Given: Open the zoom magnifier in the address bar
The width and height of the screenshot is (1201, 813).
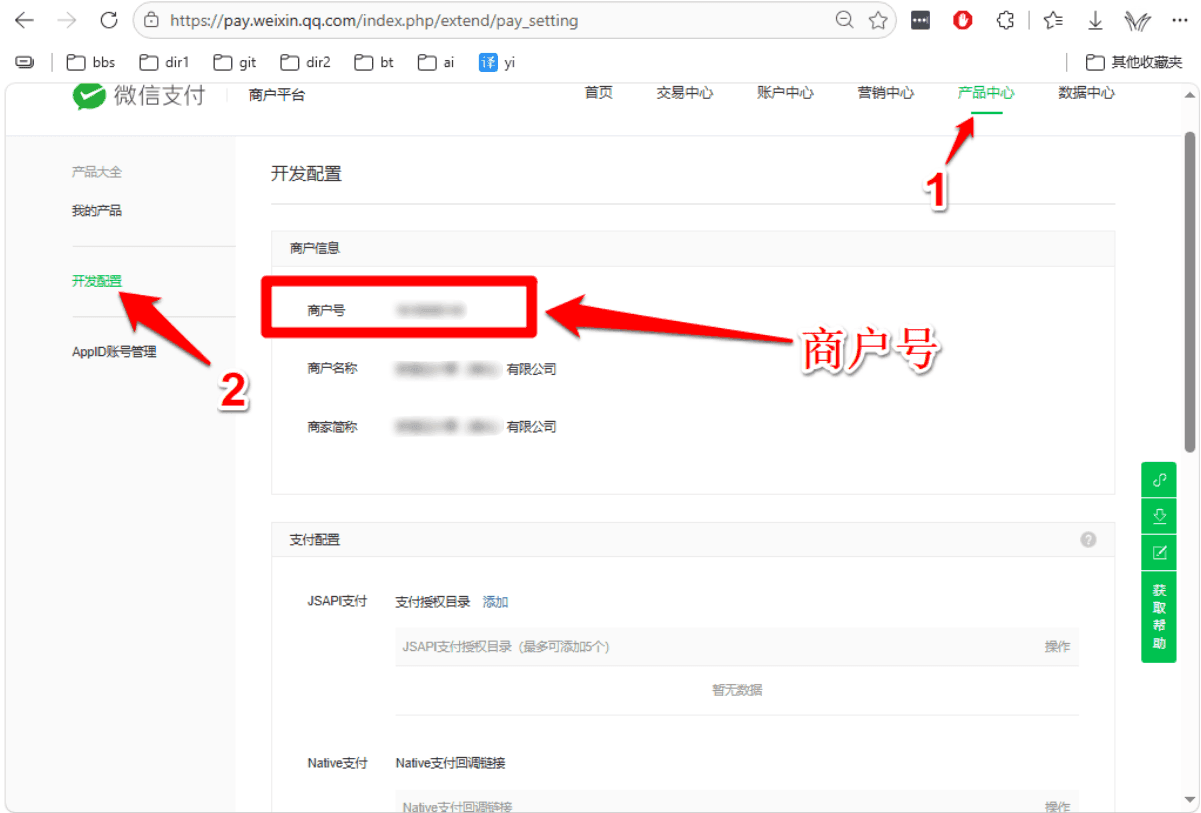Looking at the screenshot, I should tap(845, 20).
